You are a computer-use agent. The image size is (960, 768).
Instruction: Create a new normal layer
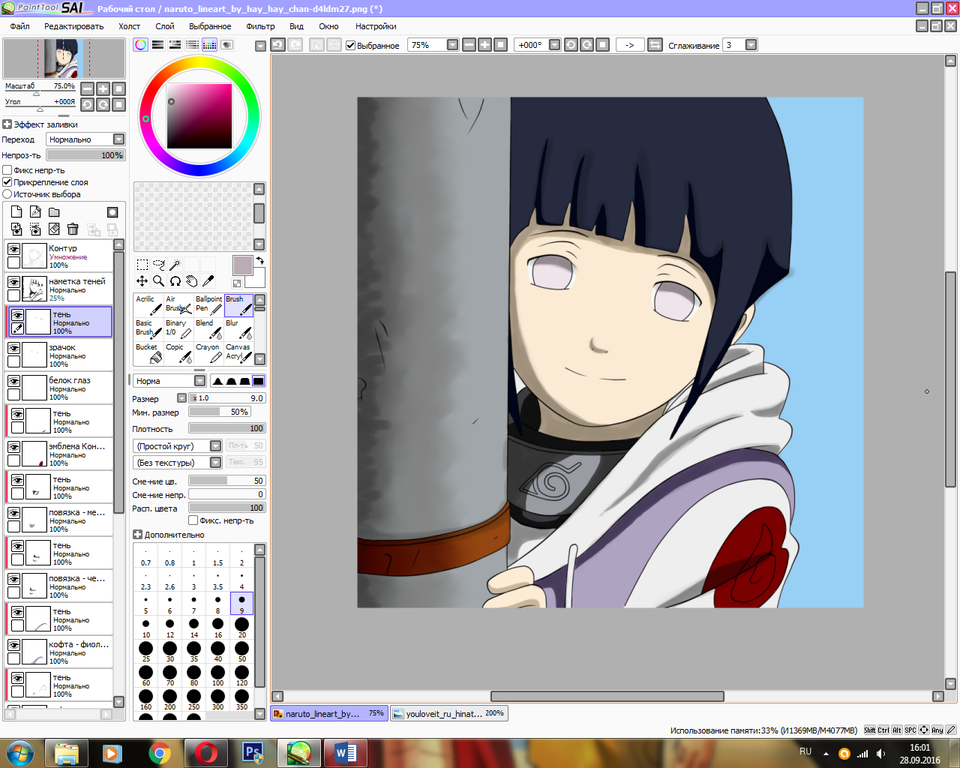[17, 212]
